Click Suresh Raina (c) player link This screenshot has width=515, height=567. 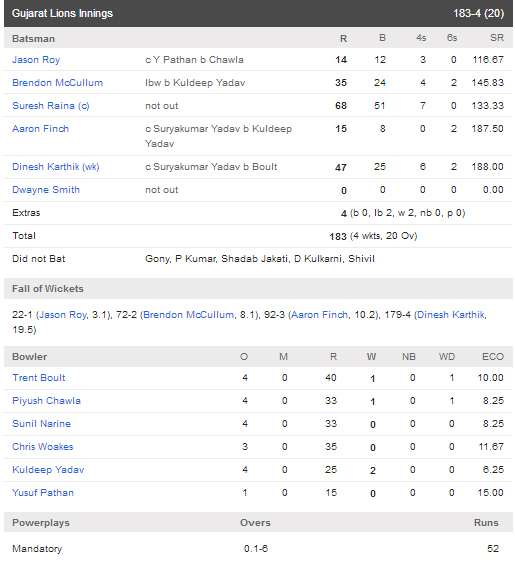51,106
